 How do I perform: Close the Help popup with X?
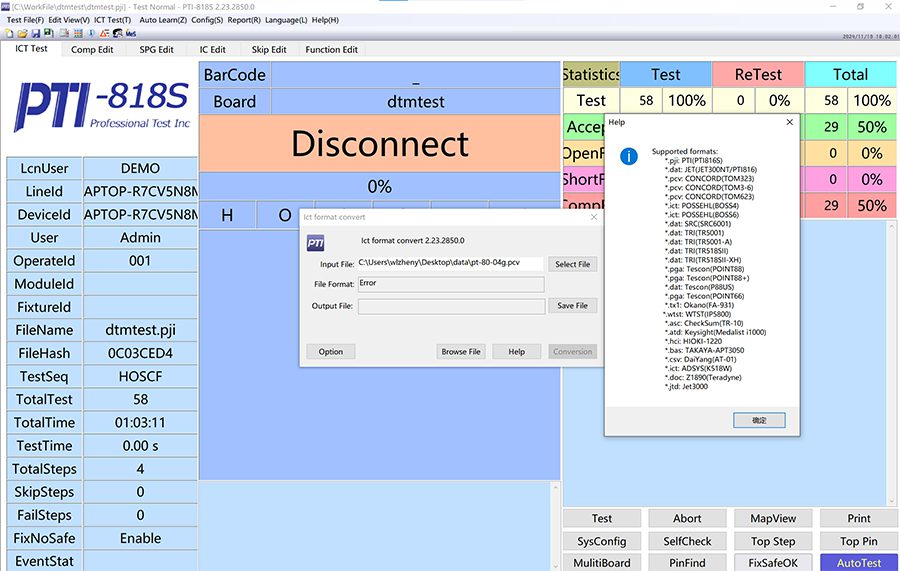point(790,122)
